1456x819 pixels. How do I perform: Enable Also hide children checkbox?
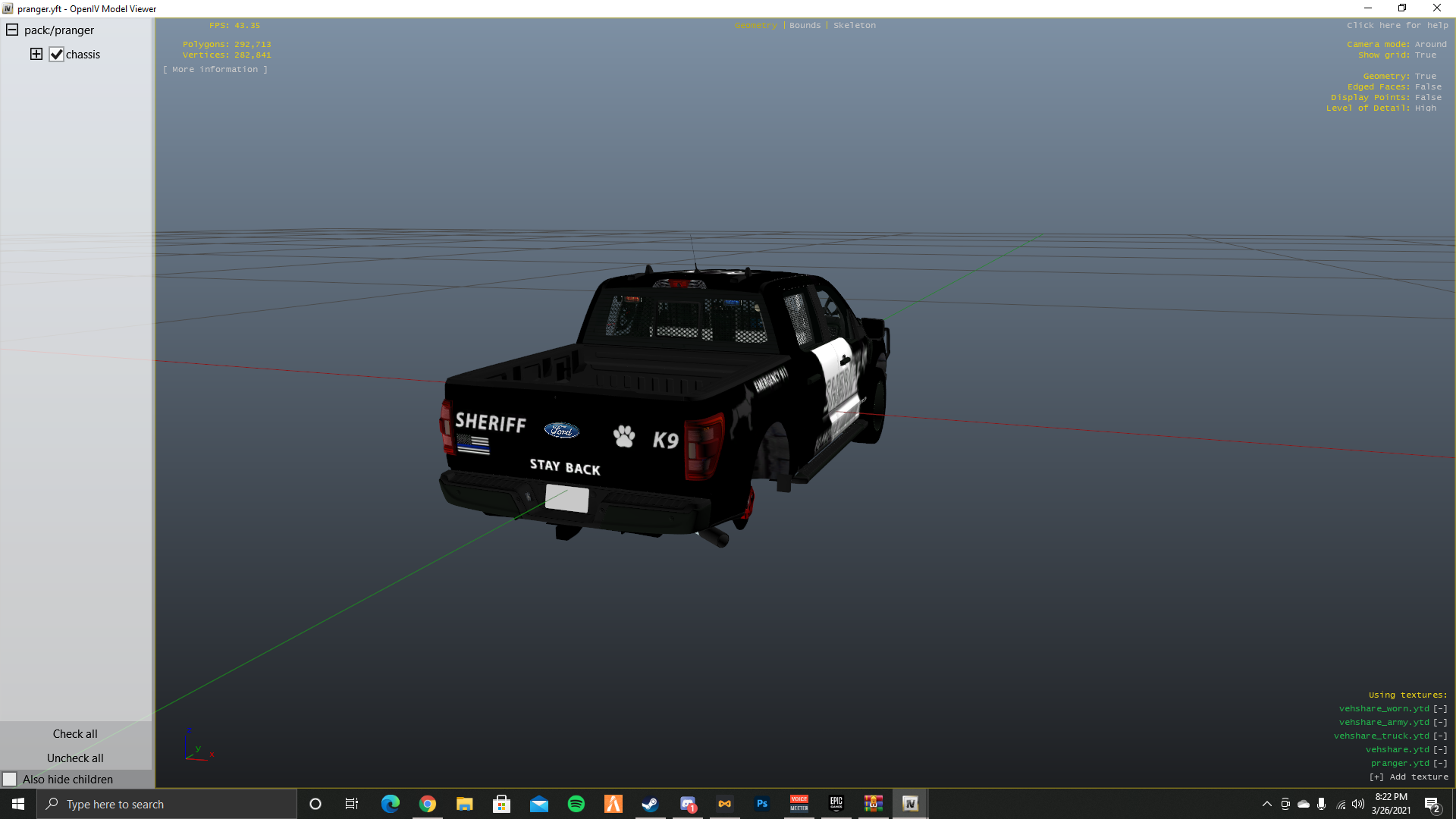click(x=10, y=779)
